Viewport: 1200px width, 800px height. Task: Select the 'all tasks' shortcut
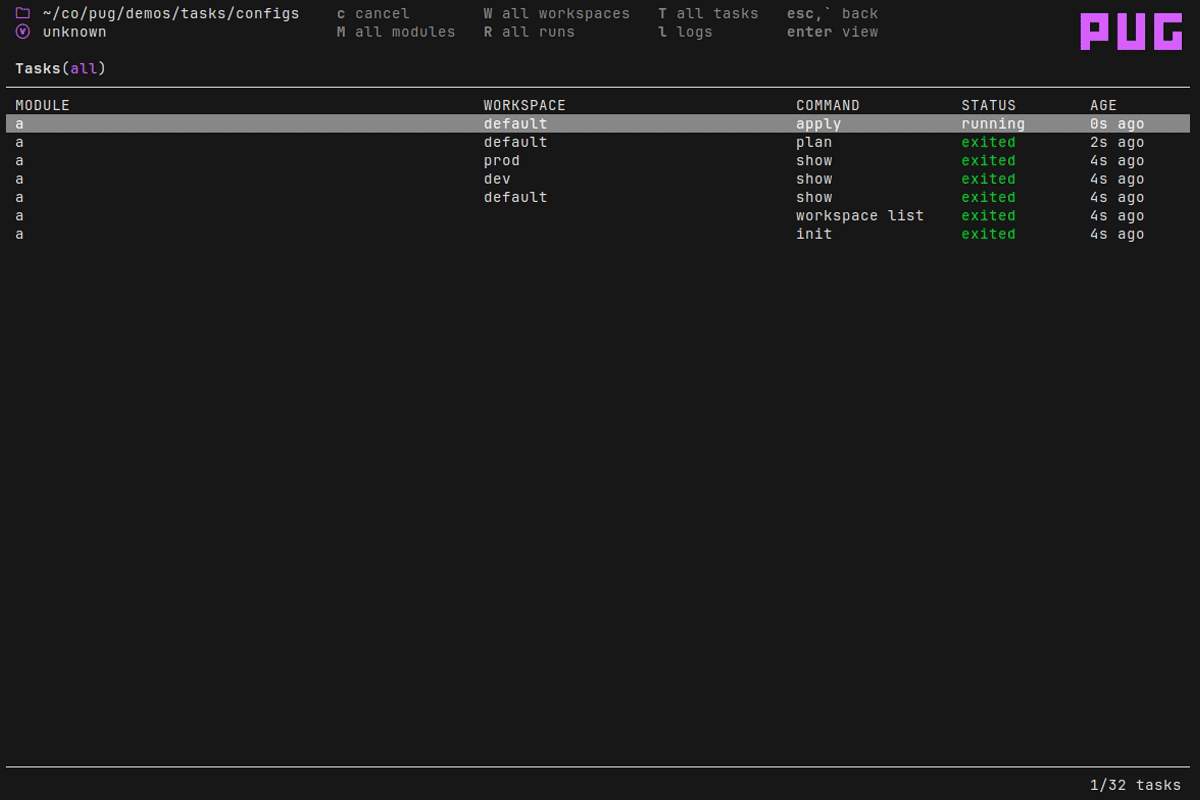tap(708, 14)
